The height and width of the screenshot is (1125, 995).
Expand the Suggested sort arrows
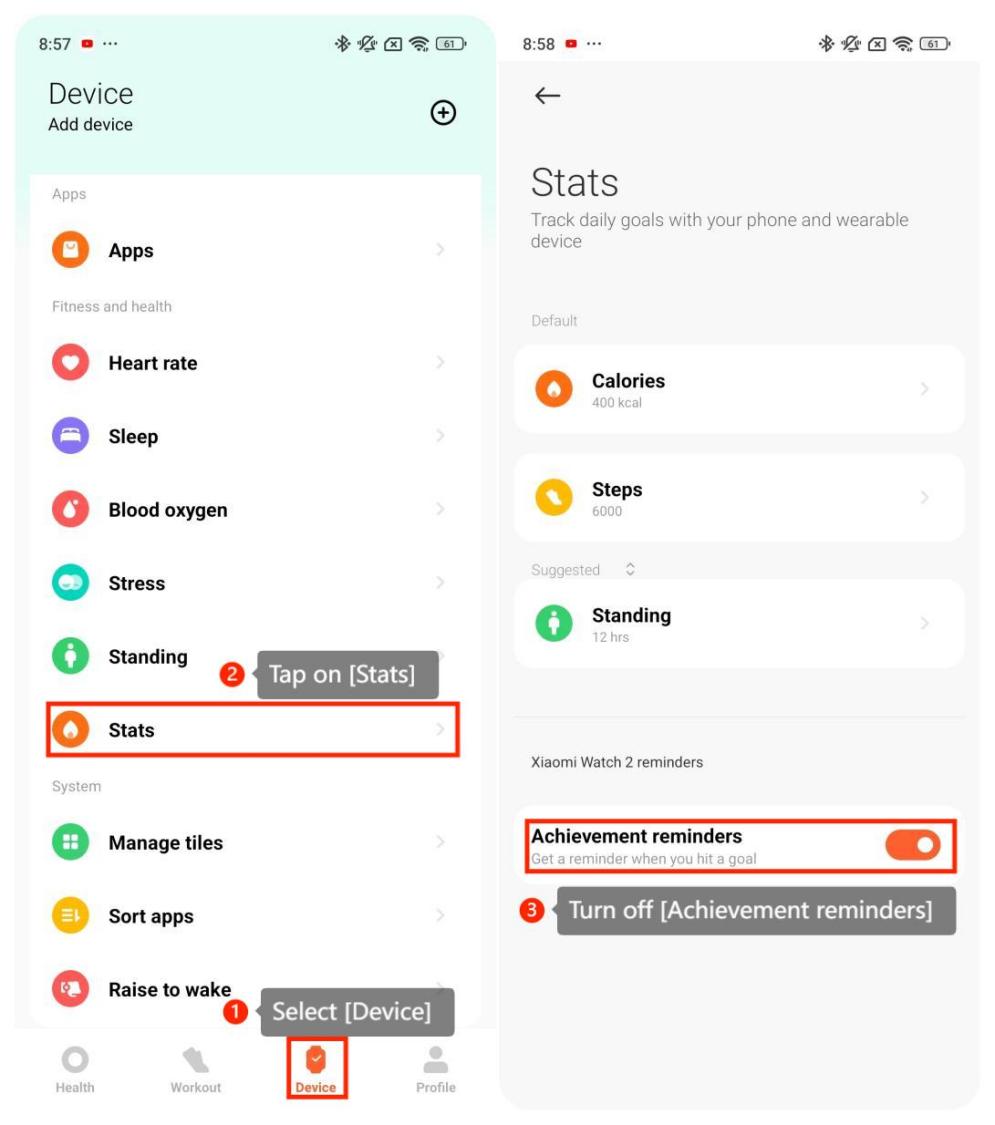(x=630, y=569)
